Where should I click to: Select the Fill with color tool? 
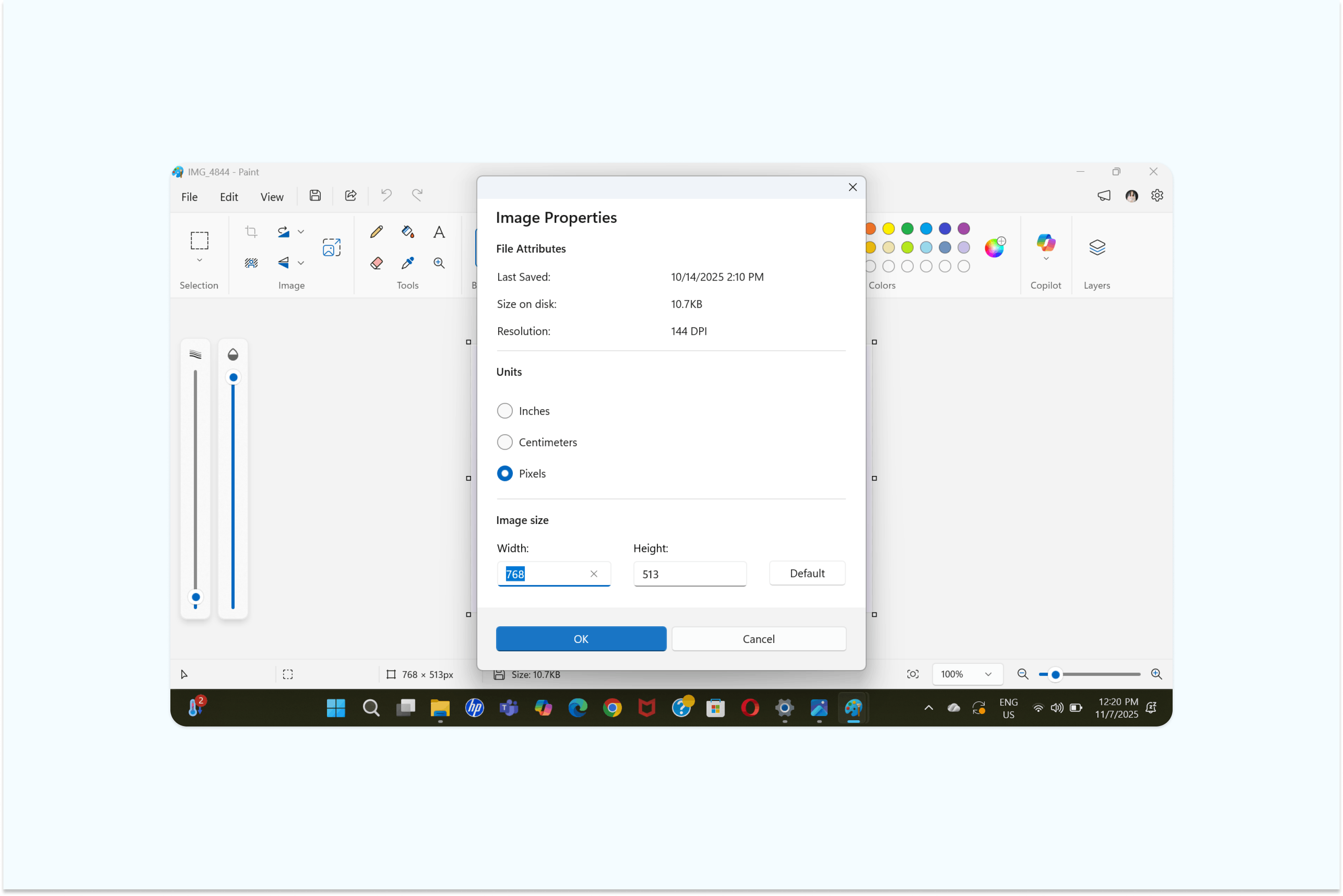click(407, 231)
